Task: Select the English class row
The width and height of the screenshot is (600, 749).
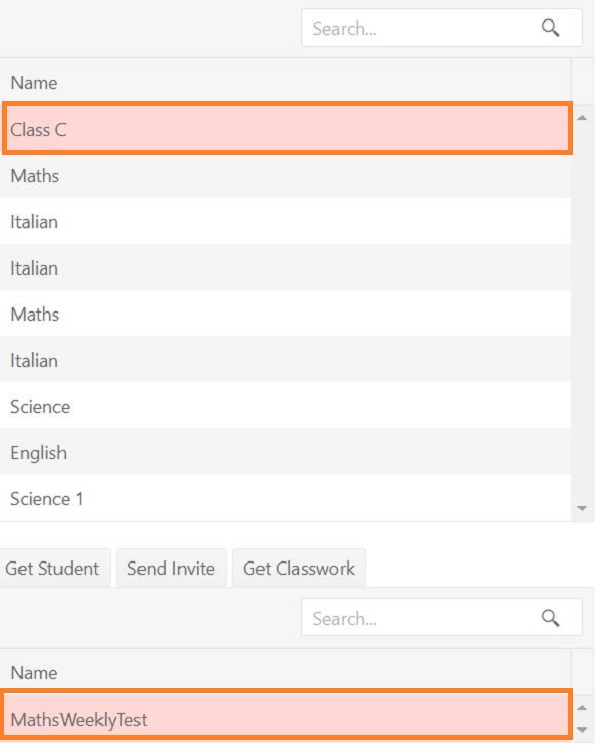Action: tap(286, 453)
